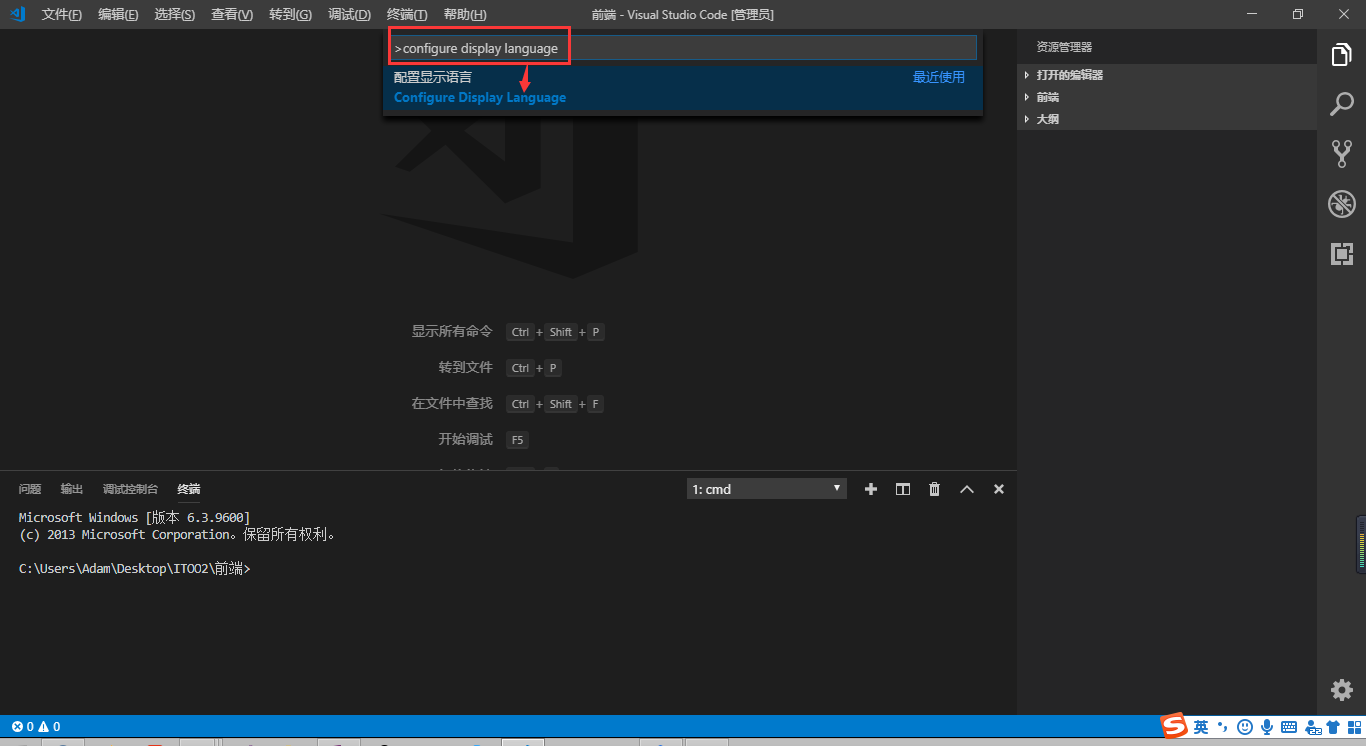This screenshot has width=1366, height=746.
Task: Switch to the 问题 panel tab
Action: [x=30, y=489]
